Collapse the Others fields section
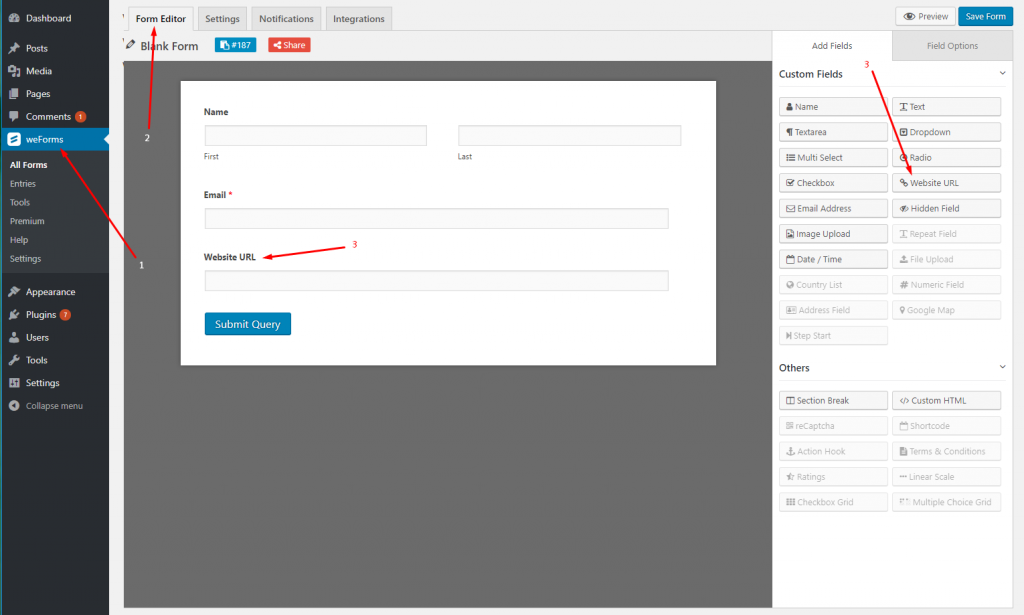The width and height of the screenshot is (1024, 615). pyautogui.click(x=1003, y=368)
